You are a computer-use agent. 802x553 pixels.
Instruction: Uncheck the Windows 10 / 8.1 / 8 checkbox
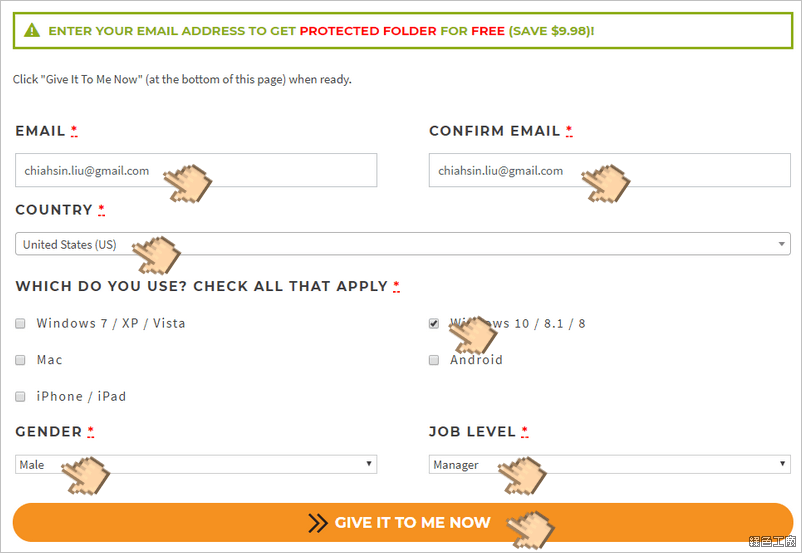[x=434, y=323]
